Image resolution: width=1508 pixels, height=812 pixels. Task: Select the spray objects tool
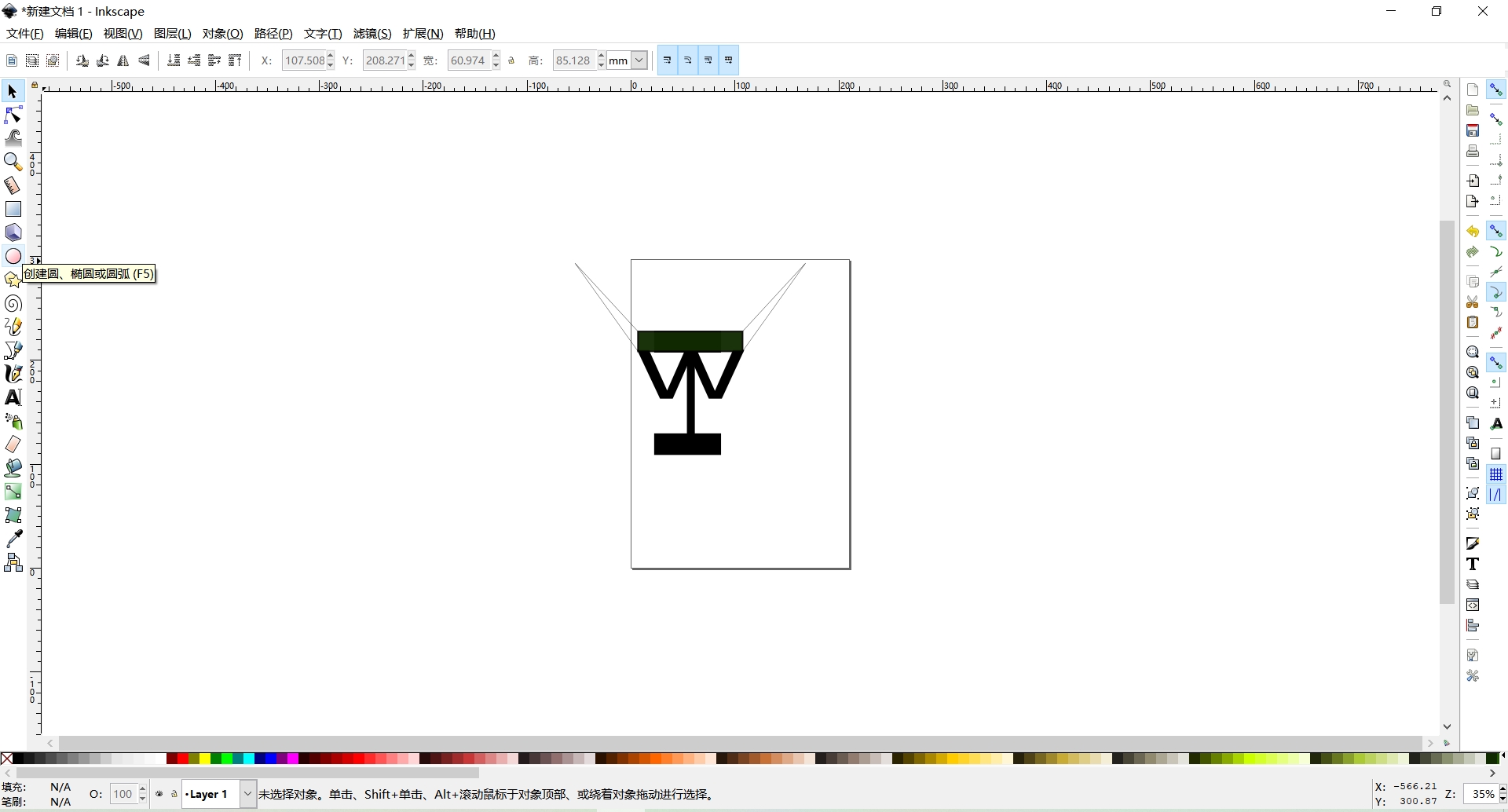[13, 422]
